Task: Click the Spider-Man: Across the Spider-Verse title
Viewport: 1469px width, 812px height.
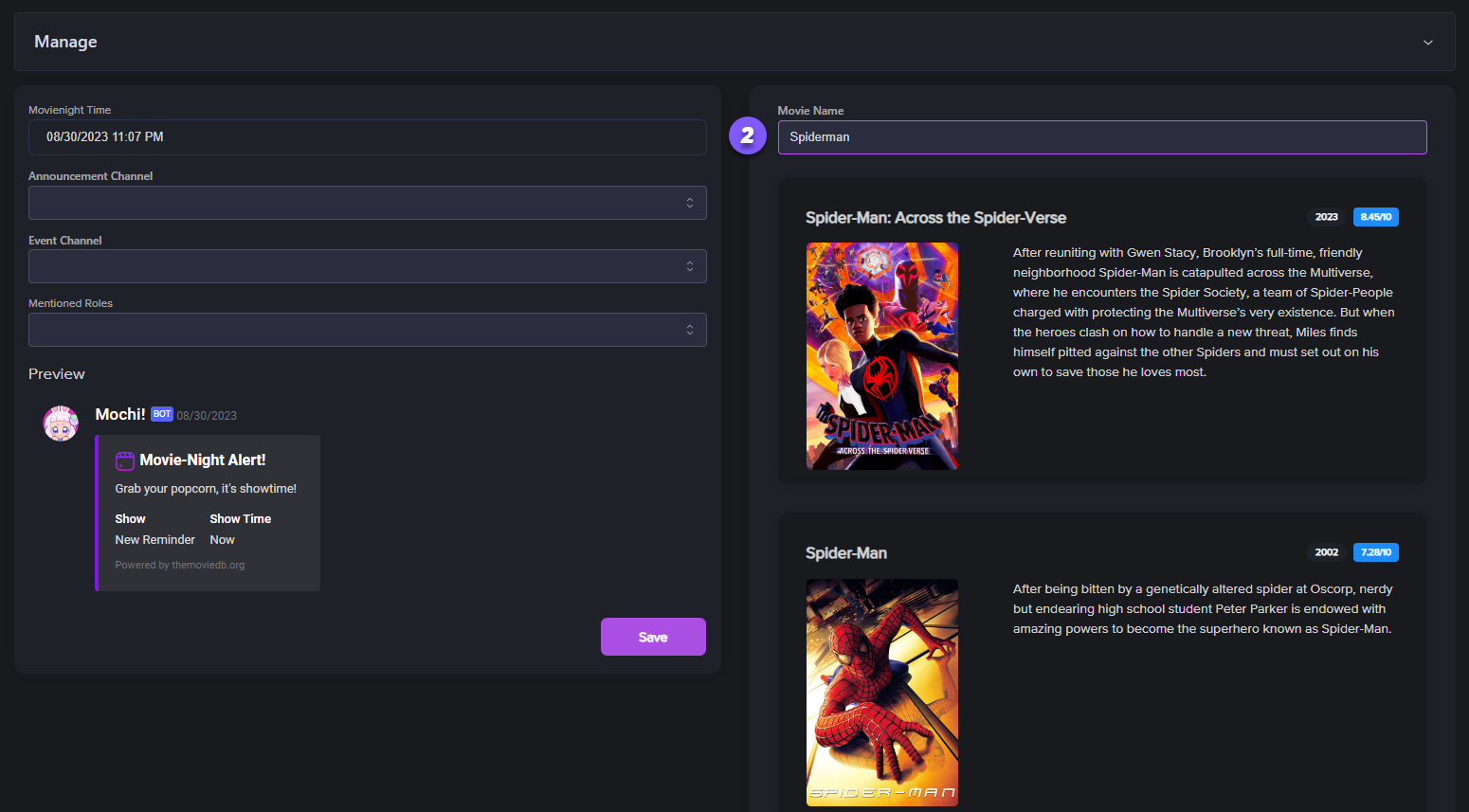Action: tap(934, 218)
